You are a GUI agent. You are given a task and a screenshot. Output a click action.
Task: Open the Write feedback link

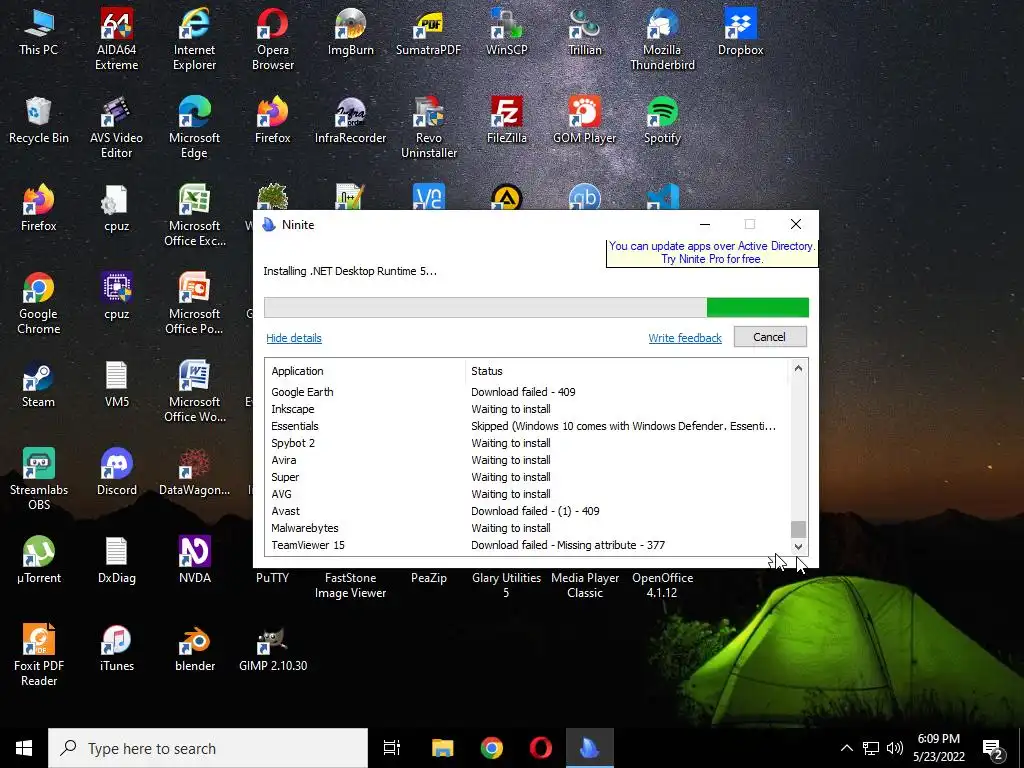click(685, 338)
